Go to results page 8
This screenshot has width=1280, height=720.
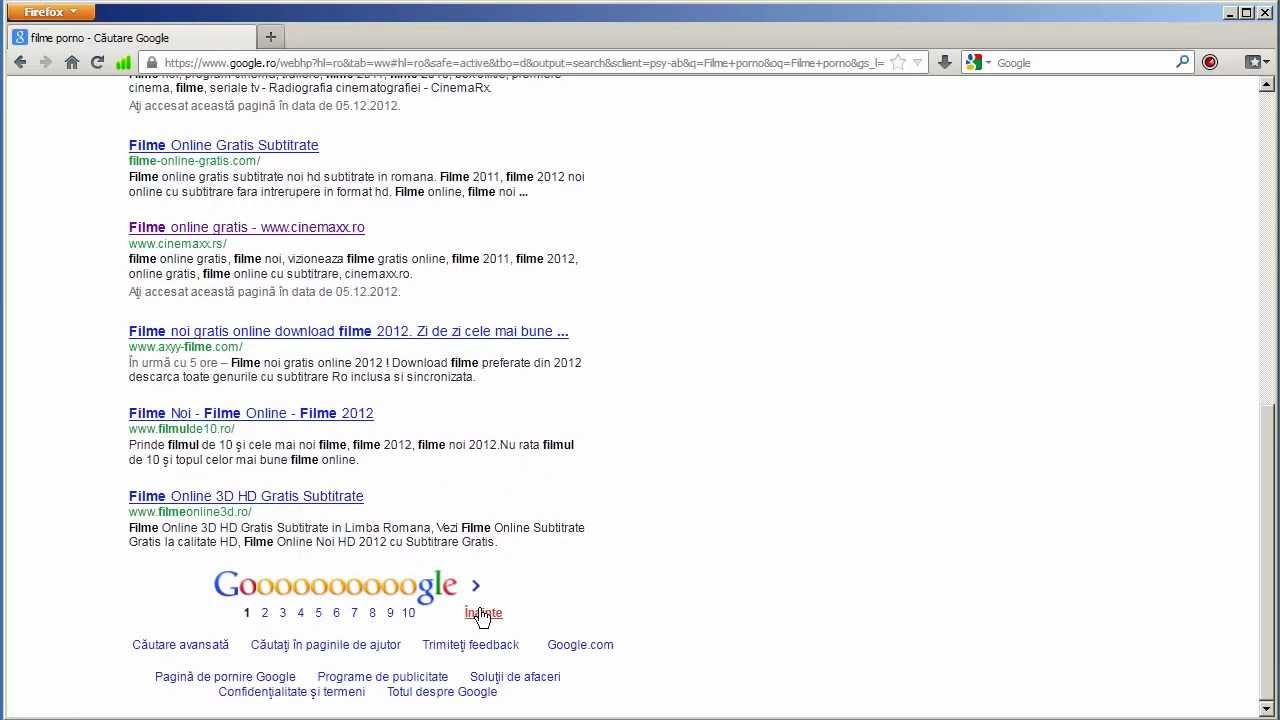click(372, 613)
